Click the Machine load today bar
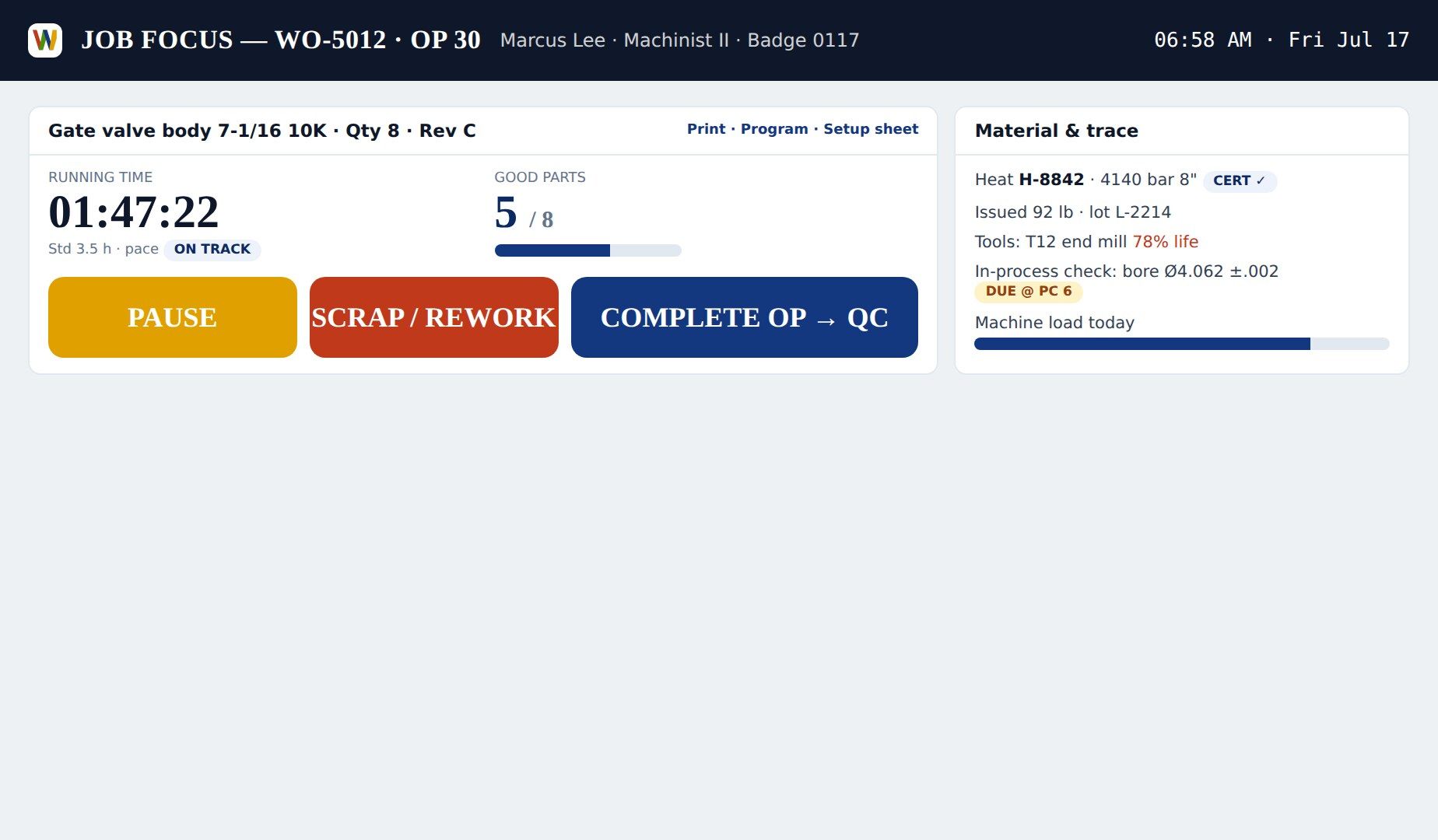This screenshot has height=840, width=1438. pos(1181,344)
